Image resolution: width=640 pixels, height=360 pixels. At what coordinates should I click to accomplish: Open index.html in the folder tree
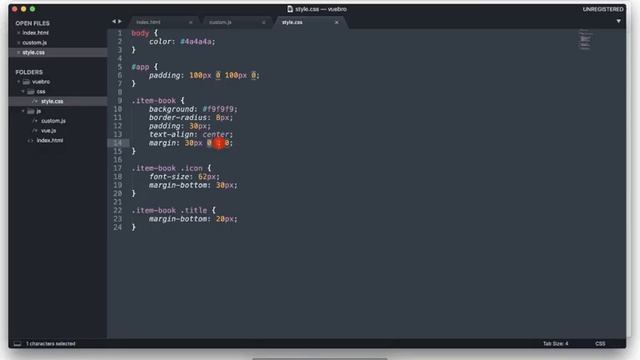(50, 140)
